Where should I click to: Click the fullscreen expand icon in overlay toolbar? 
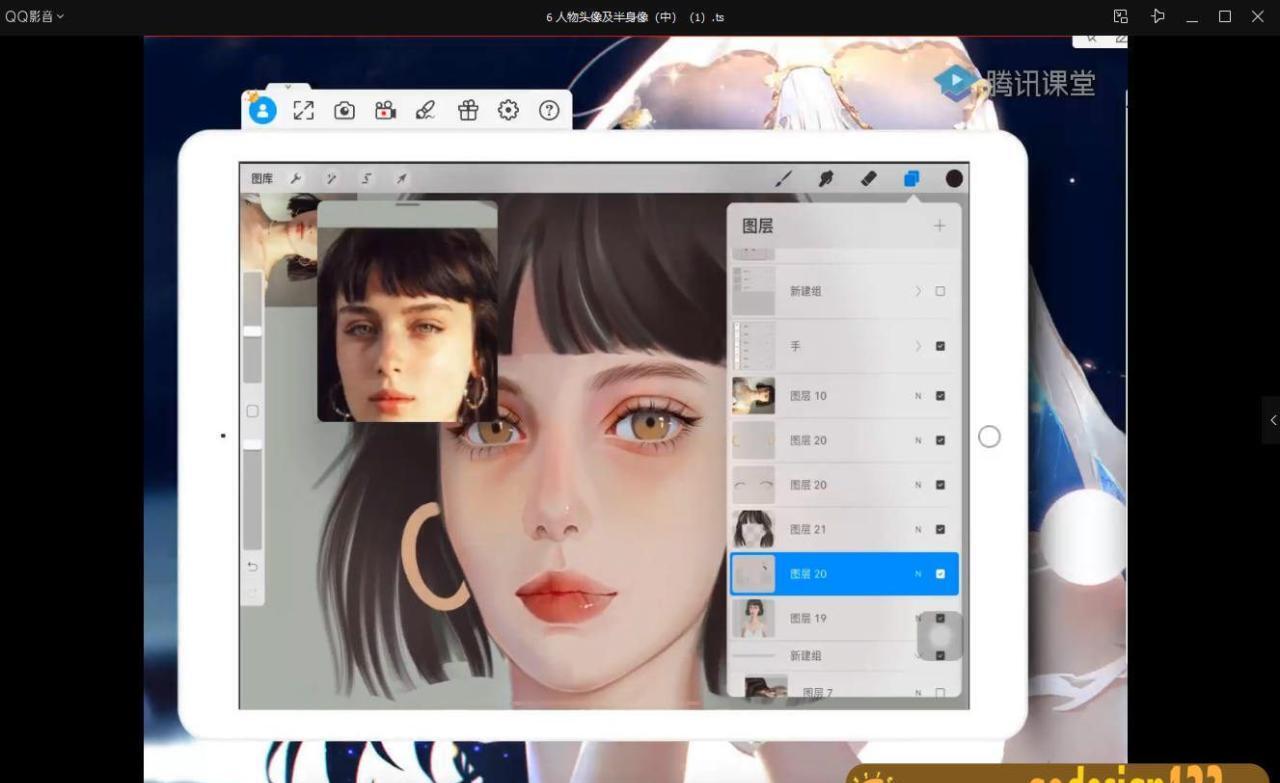pyautogui.click(x=303, y=111)
